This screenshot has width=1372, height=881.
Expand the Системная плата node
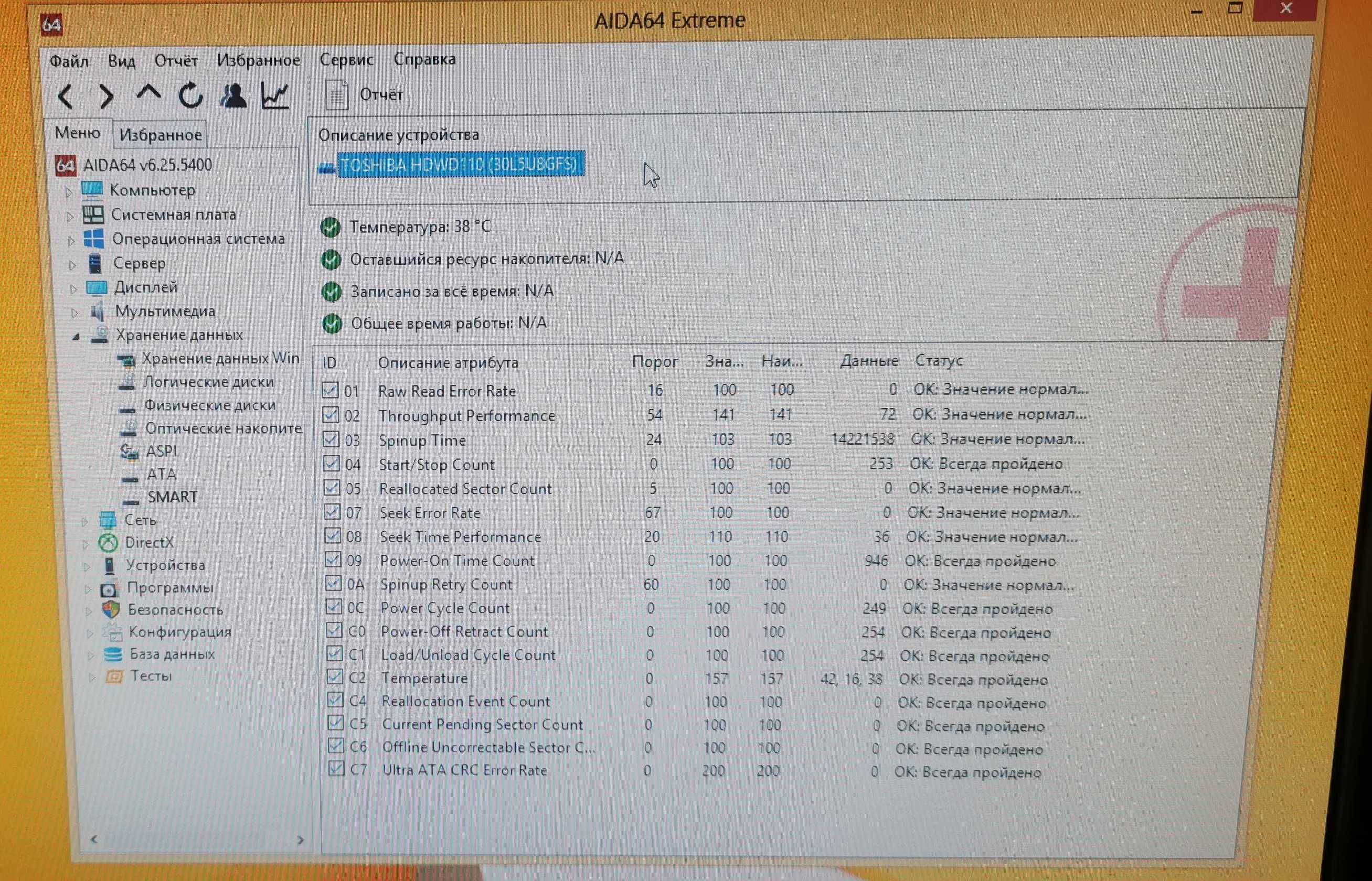point(70,216)
